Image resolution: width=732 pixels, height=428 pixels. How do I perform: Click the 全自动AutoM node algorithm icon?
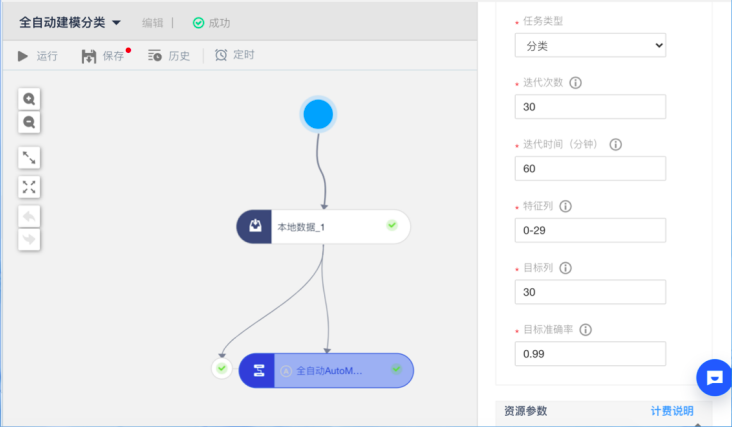pyautogui.click(x=259, y=371)
